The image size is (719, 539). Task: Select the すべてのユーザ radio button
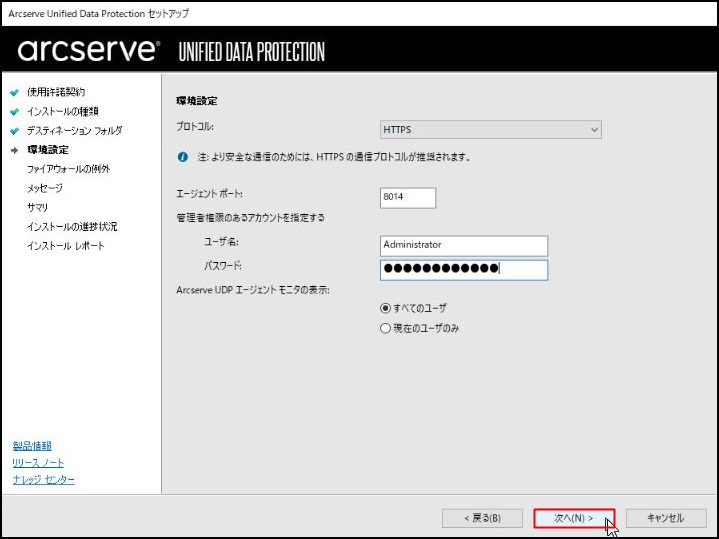pyautogui.click(x=385, y=308)
